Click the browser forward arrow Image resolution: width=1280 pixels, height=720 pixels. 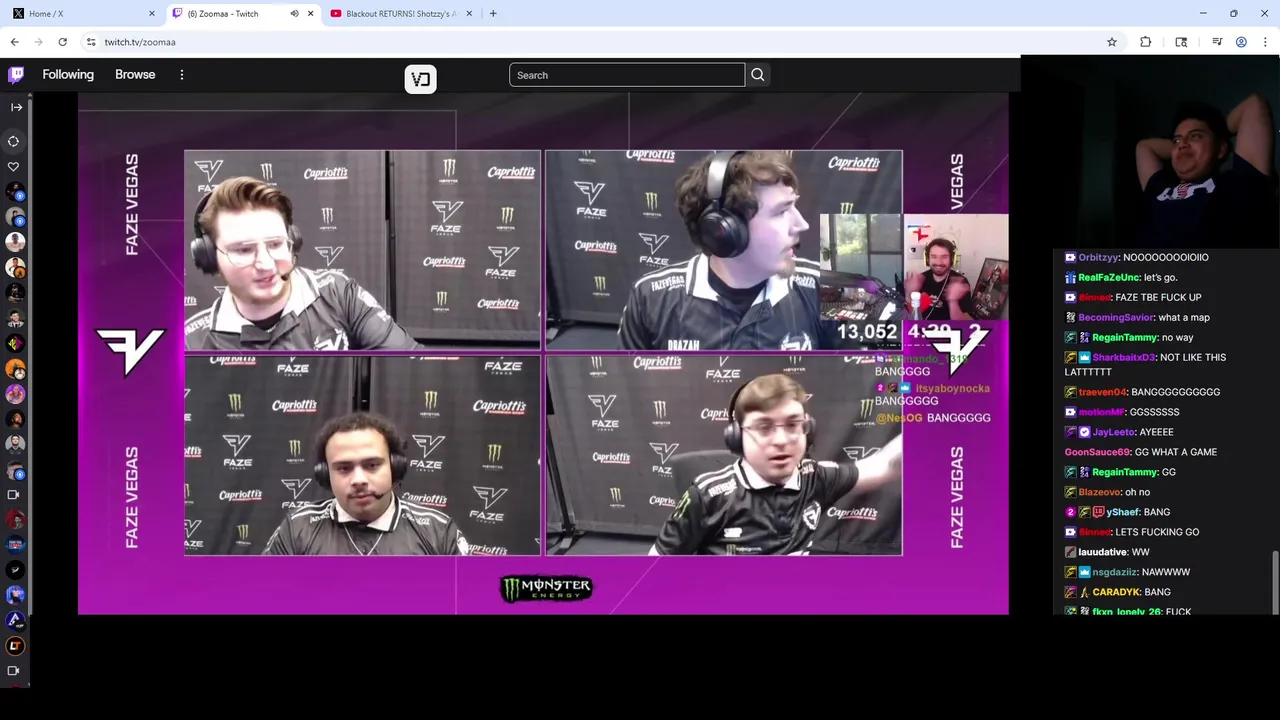[38, 42]
